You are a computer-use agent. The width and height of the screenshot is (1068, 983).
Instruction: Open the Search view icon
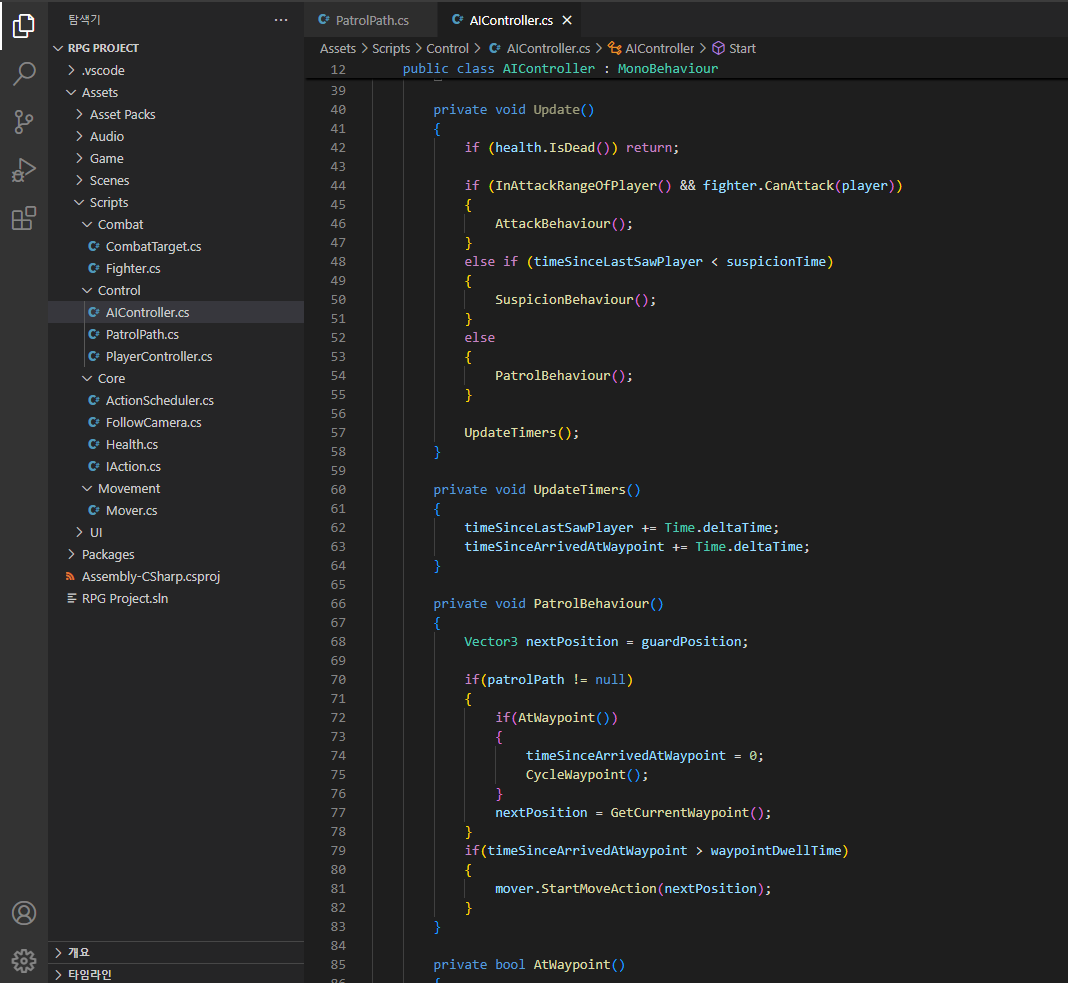(24, 74)
